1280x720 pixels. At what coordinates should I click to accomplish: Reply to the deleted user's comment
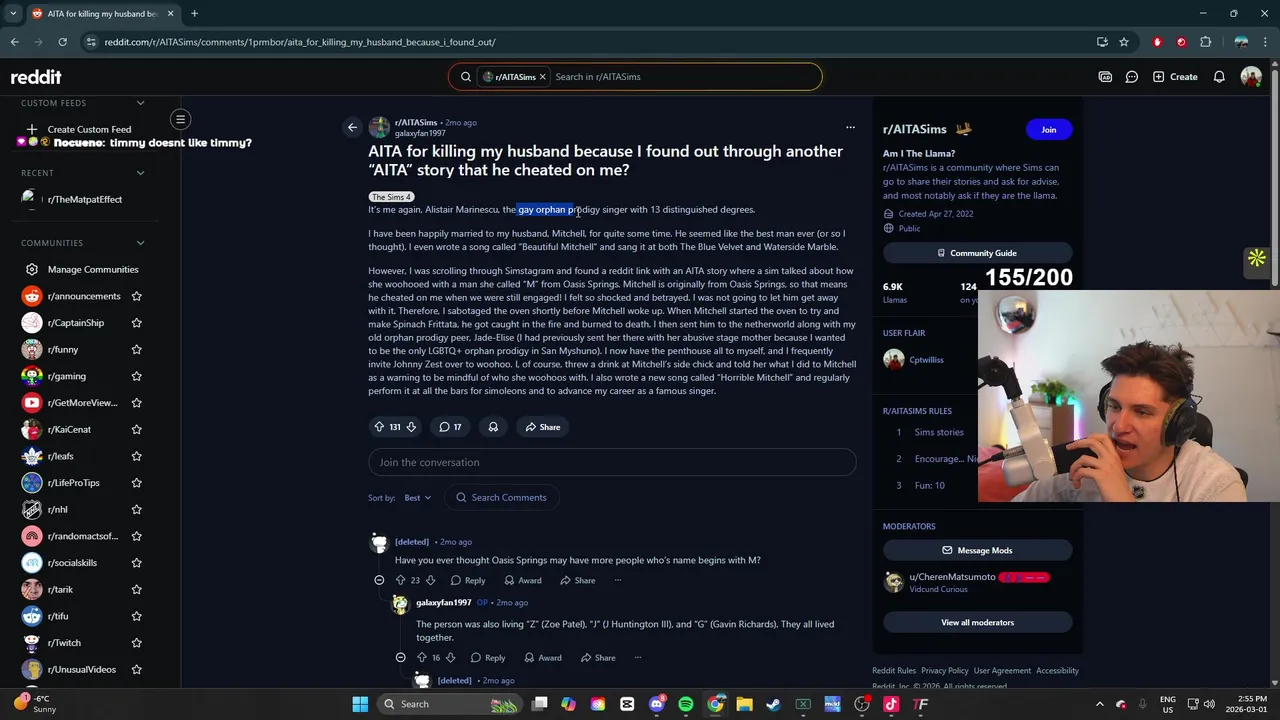point(468,580)
